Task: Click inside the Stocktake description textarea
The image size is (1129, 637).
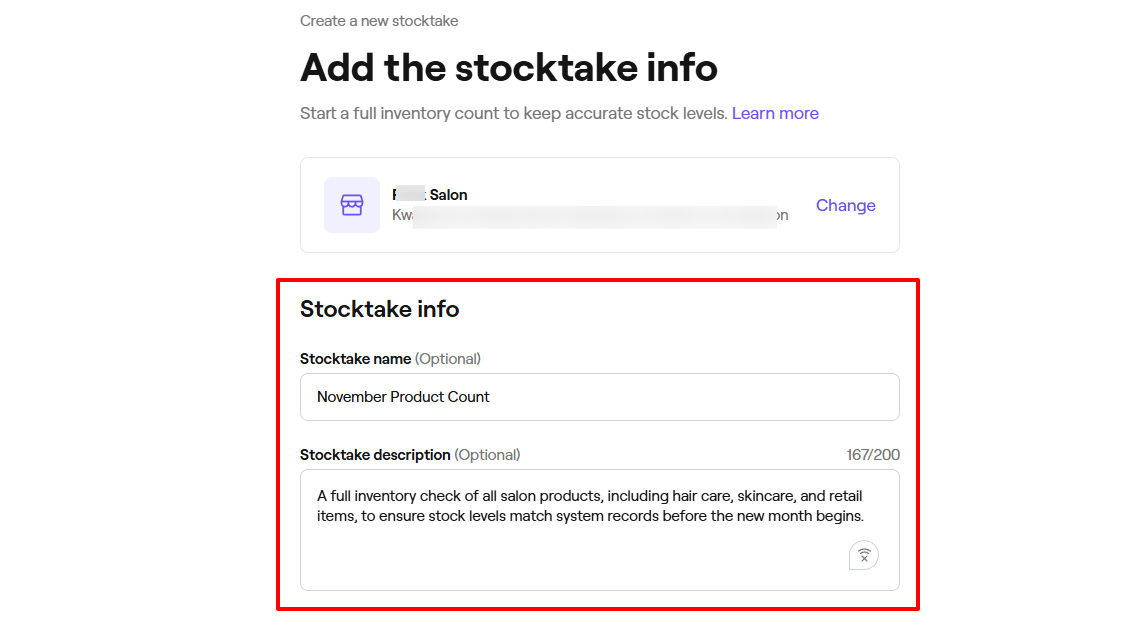Action: [599, 505]
